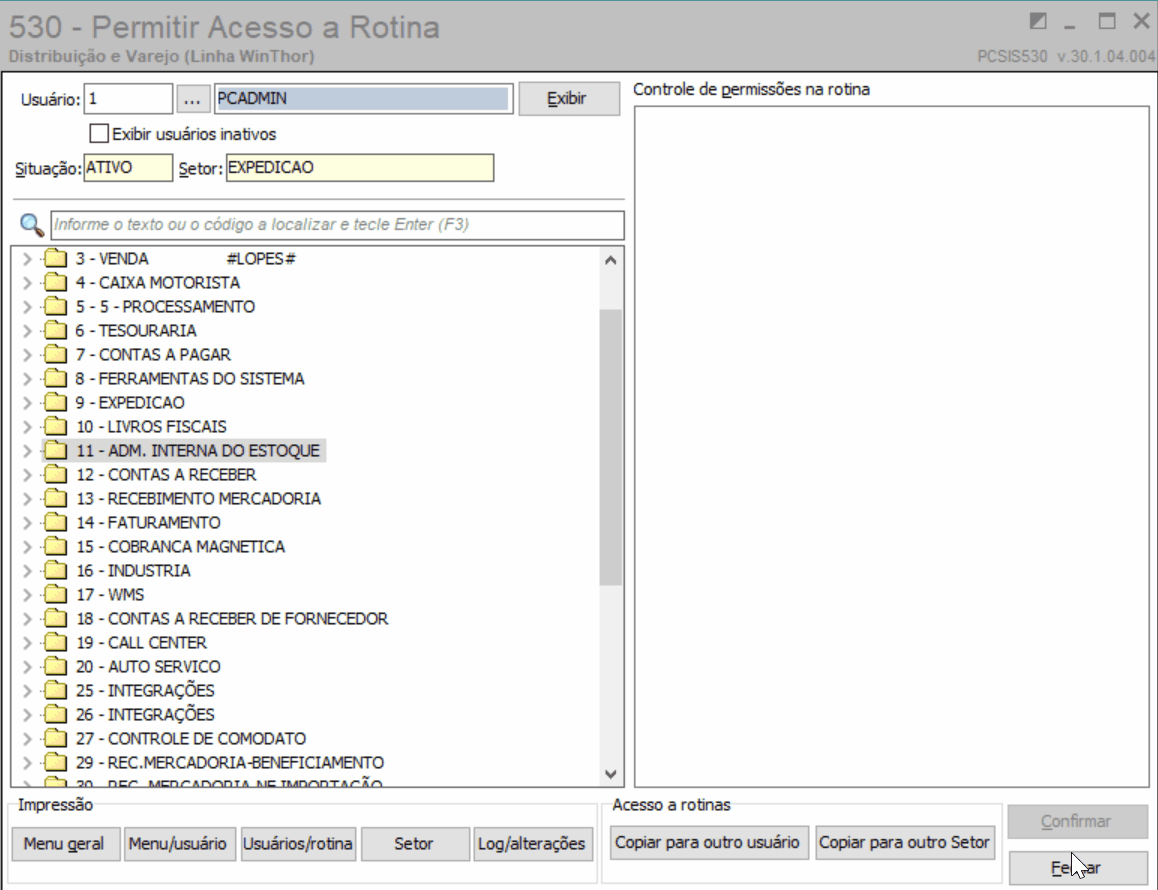Image resolution: width=1158 pixels, height=890 pixels.
Task: Expand the 17 - WMS node
Action: (x=27, y=595)
